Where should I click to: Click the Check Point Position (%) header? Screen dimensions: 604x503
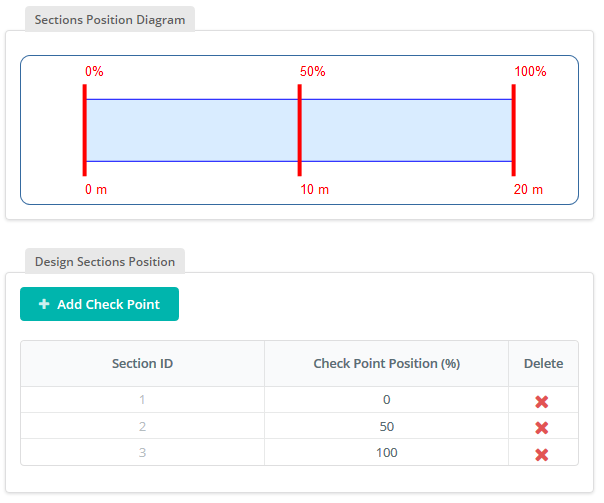[x=386, y=363]
